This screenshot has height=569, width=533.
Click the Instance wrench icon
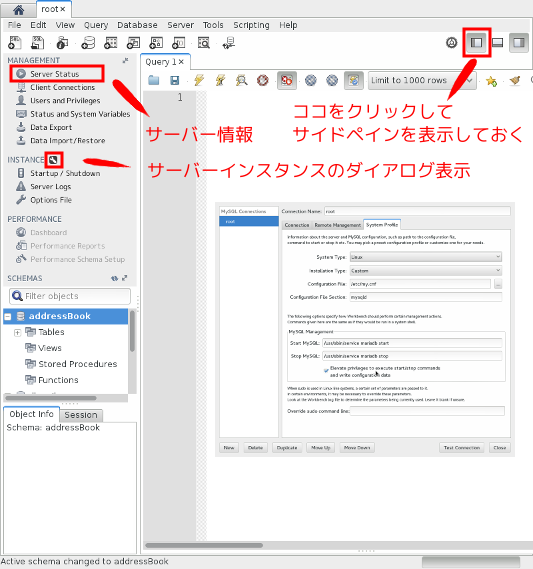point(53,160)
